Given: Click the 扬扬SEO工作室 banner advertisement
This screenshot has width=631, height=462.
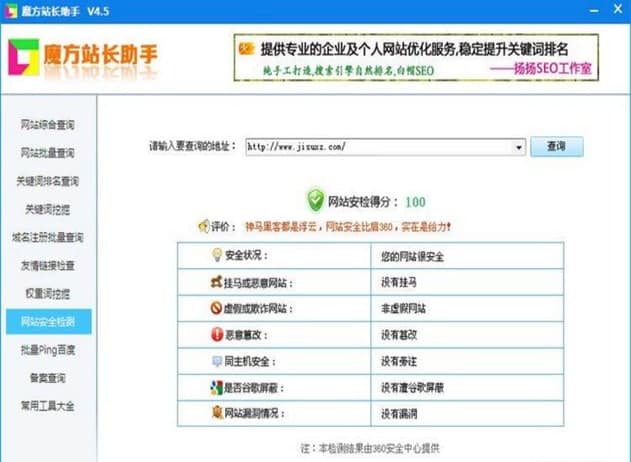Looking at the screenshot, I should click(x=415, y=58).
